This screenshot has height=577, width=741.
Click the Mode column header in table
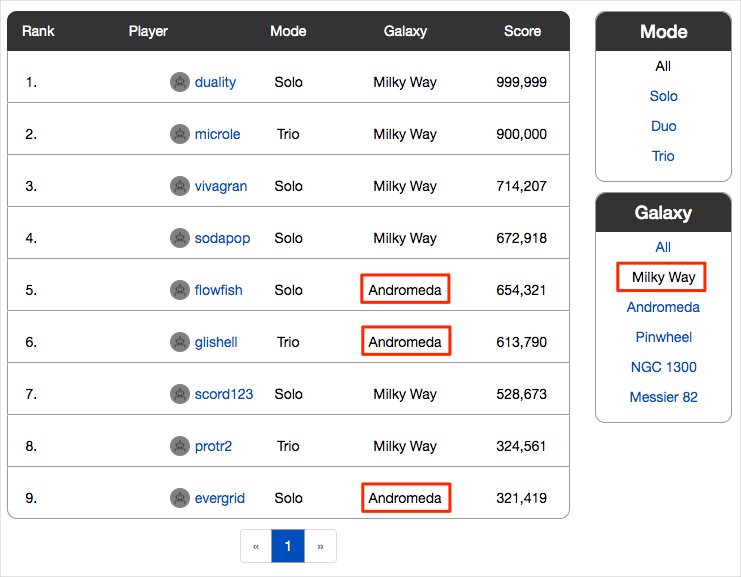pyautogui.click(x=288, y=31)
